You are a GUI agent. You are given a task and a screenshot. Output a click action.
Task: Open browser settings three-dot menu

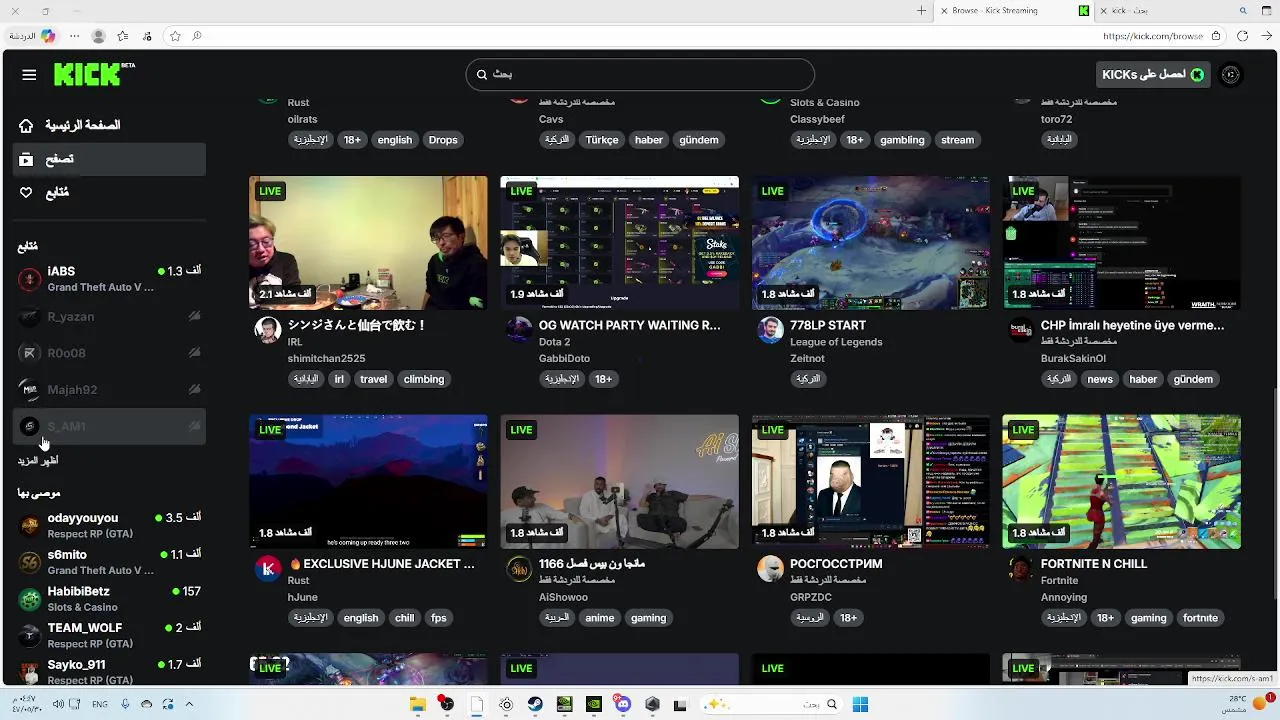tap(74, 36)
